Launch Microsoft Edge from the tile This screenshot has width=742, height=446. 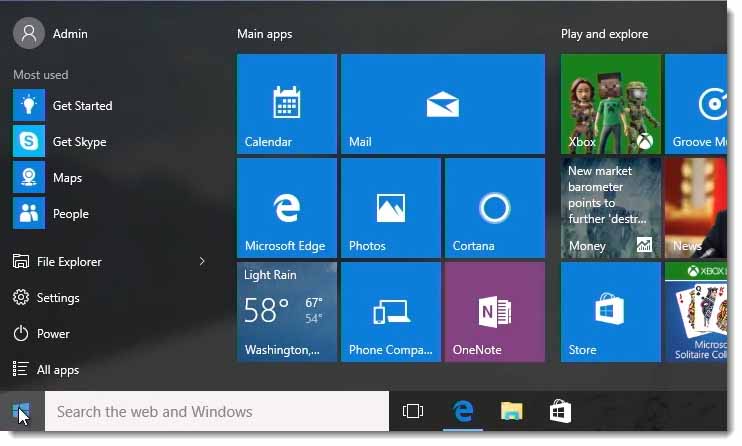[287, 208]
